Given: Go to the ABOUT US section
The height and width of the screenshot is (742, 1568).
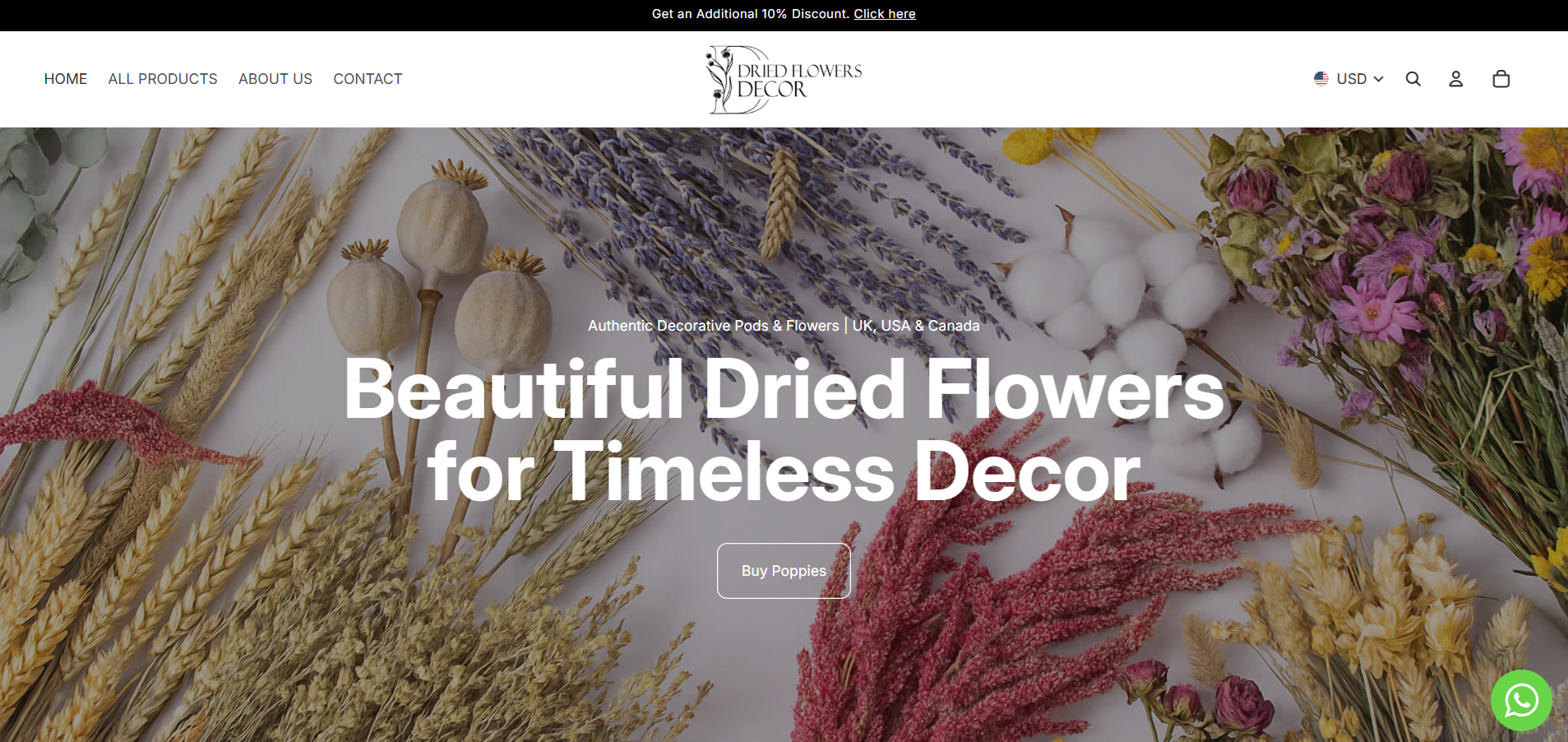Looking at the screenshot, I should tap(275, 78).
